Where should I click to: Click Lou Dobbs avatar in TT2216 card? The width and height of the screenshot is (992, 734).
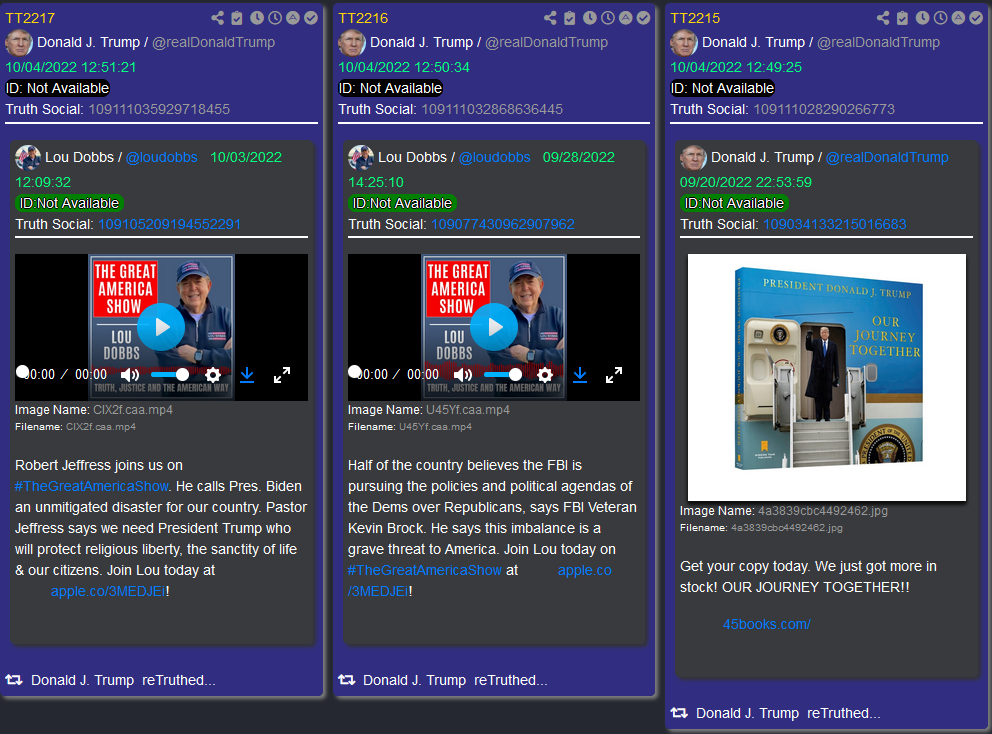coord(361,157)
